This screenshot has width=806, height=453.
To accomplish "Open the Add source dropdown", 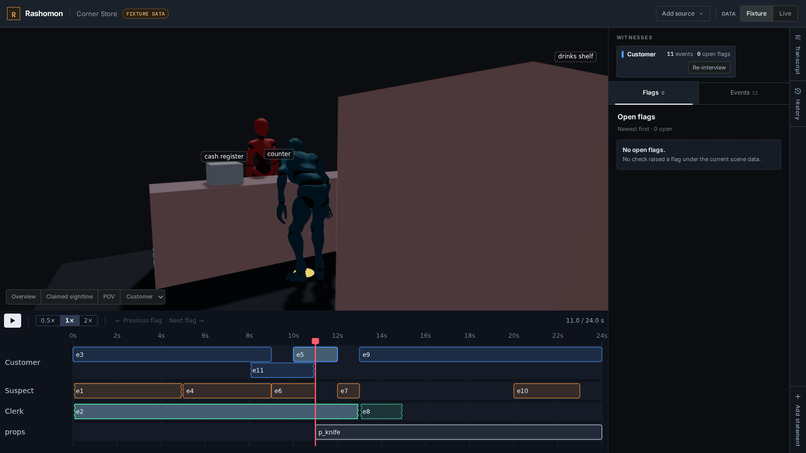I will [682, 14].
